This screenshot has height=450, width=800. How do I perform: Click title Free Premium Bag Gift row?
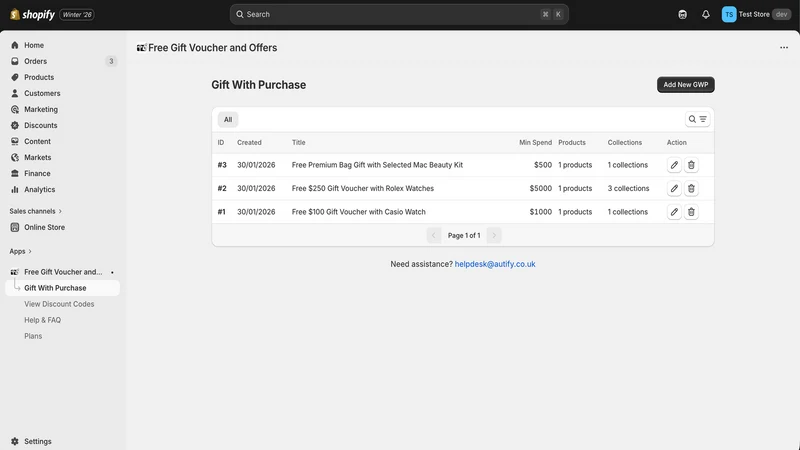tap(377, 165)
